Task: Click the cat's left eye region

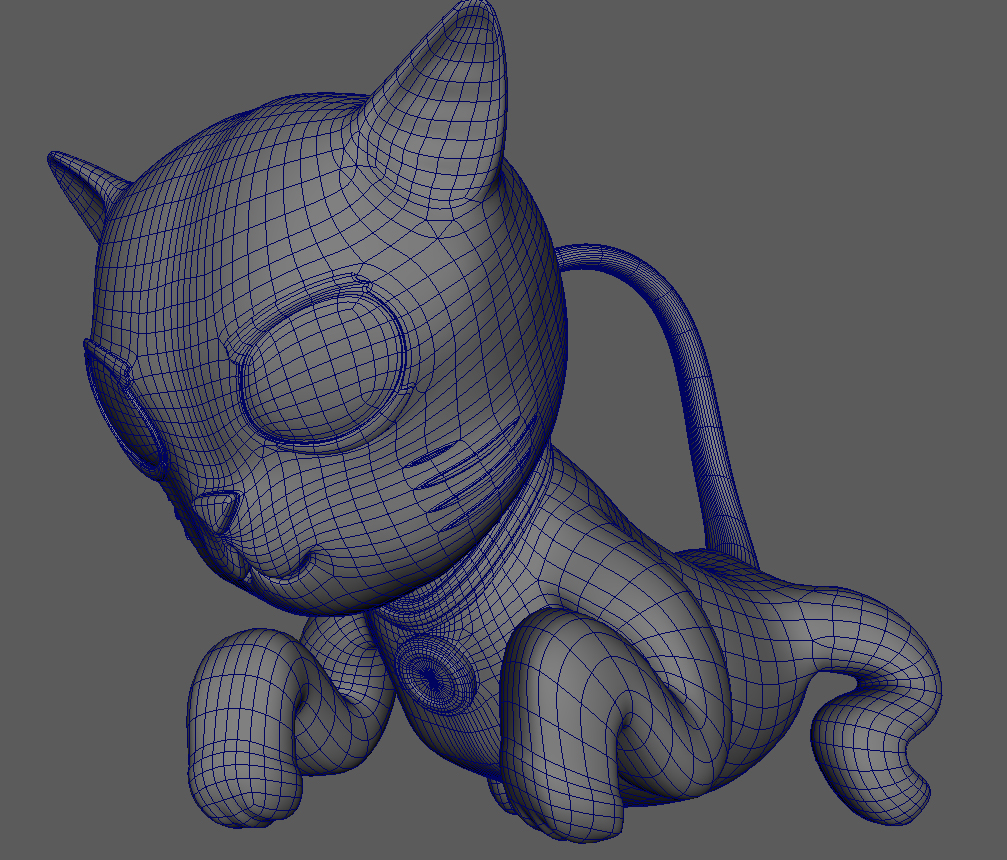Action: tap(320, 370)
